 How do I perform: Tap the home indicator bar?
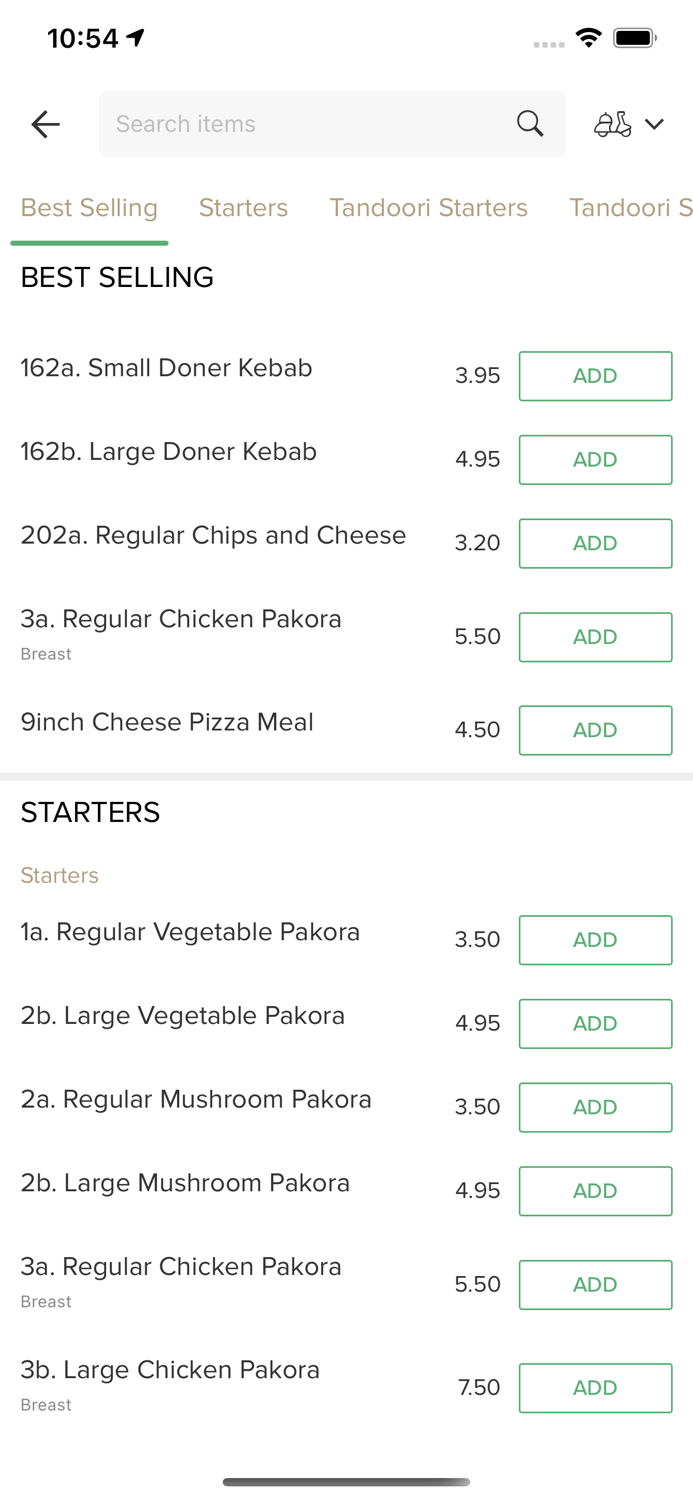tap(346, 1482)
